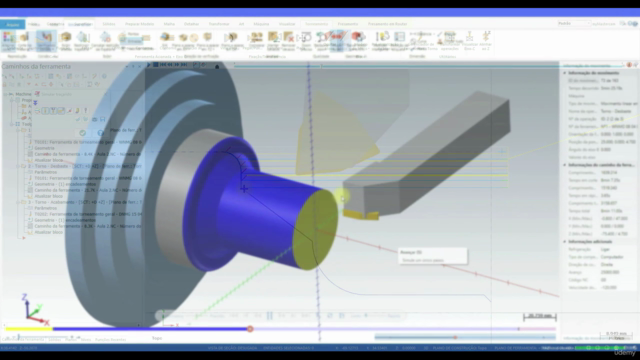Screen dimensions: 640x360
Task: Pause the simulation in the bottom controls
Action: [x=269, y=316]
